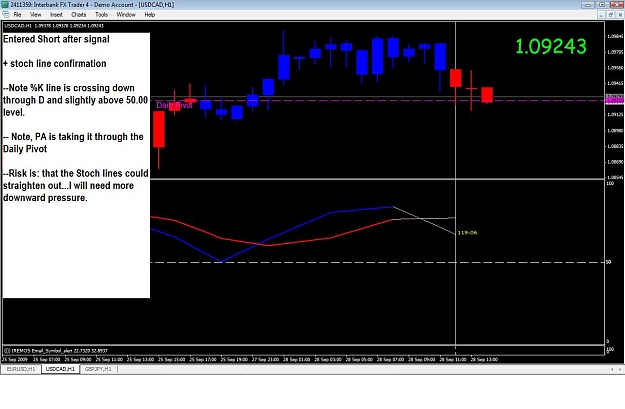Click the '25 Sep 13:00' time axis label

coord(140,359)
